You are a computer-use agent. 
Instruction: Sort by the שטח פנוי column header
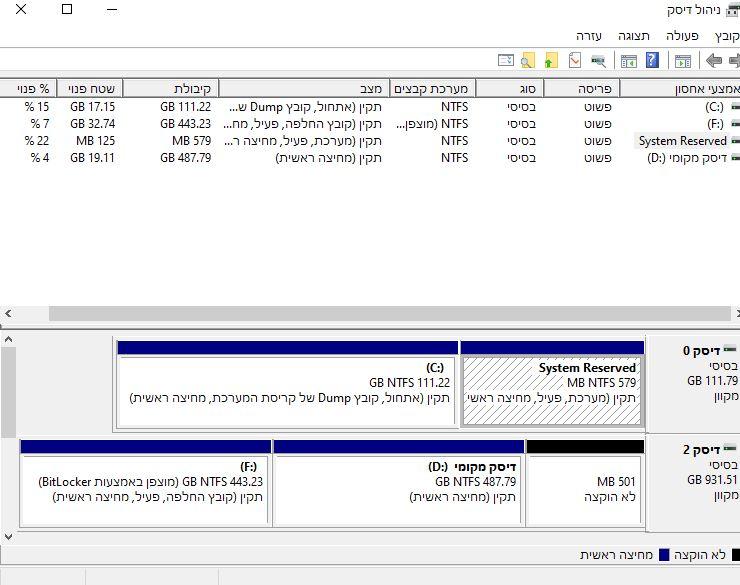tap(89, 88)
